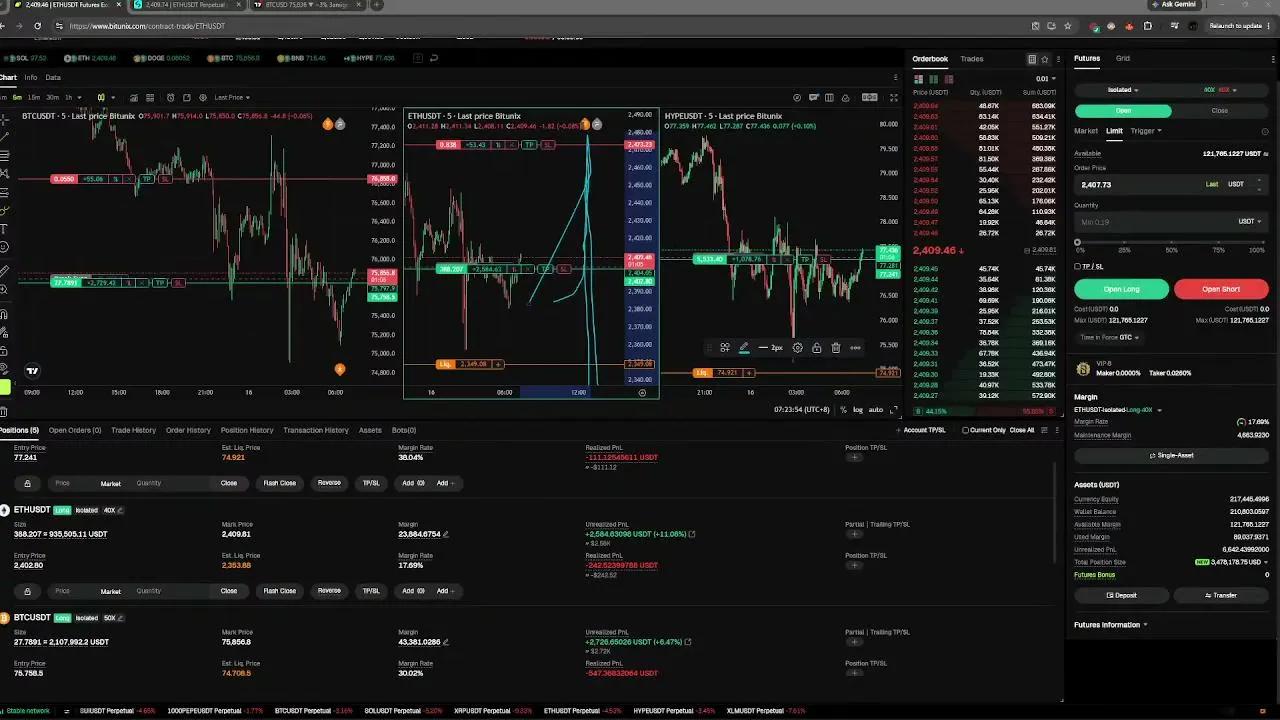Open the Trade History tab
Screen dimensions: 1280x720
tap(133, 430)
